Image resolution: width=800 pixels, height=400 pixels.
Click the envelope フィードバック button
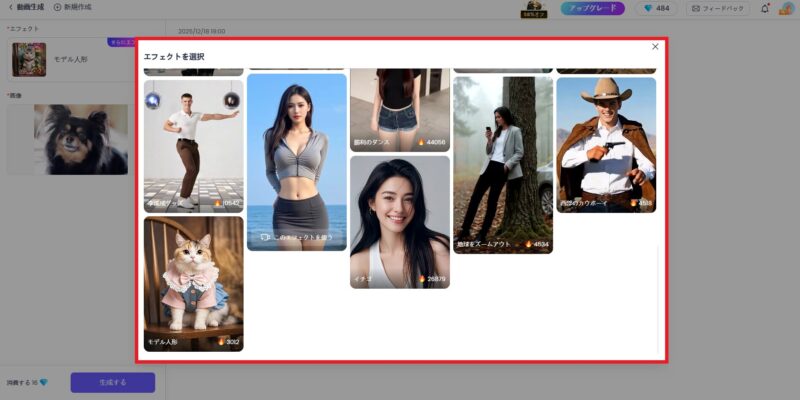[718, 8]
